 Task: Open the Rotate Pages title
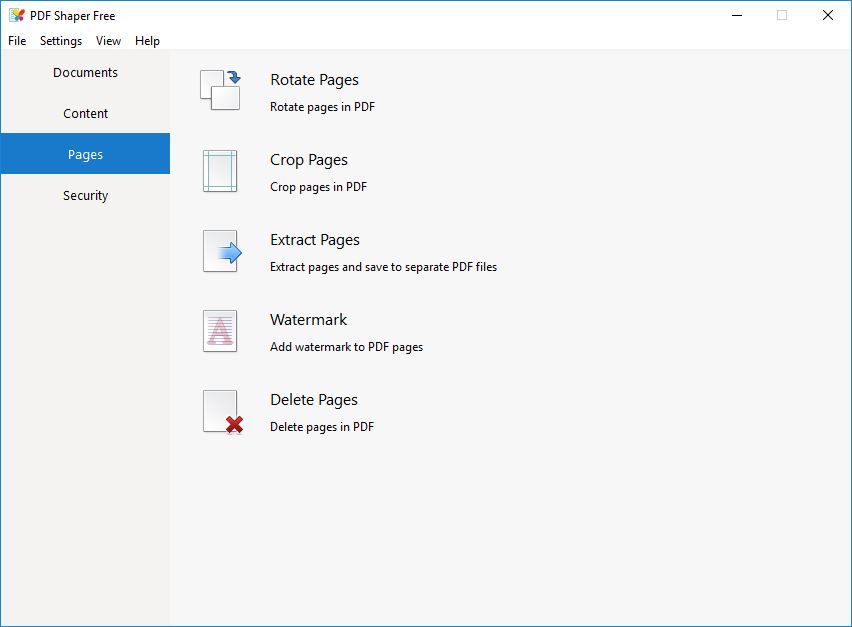[x=314, y=80]
